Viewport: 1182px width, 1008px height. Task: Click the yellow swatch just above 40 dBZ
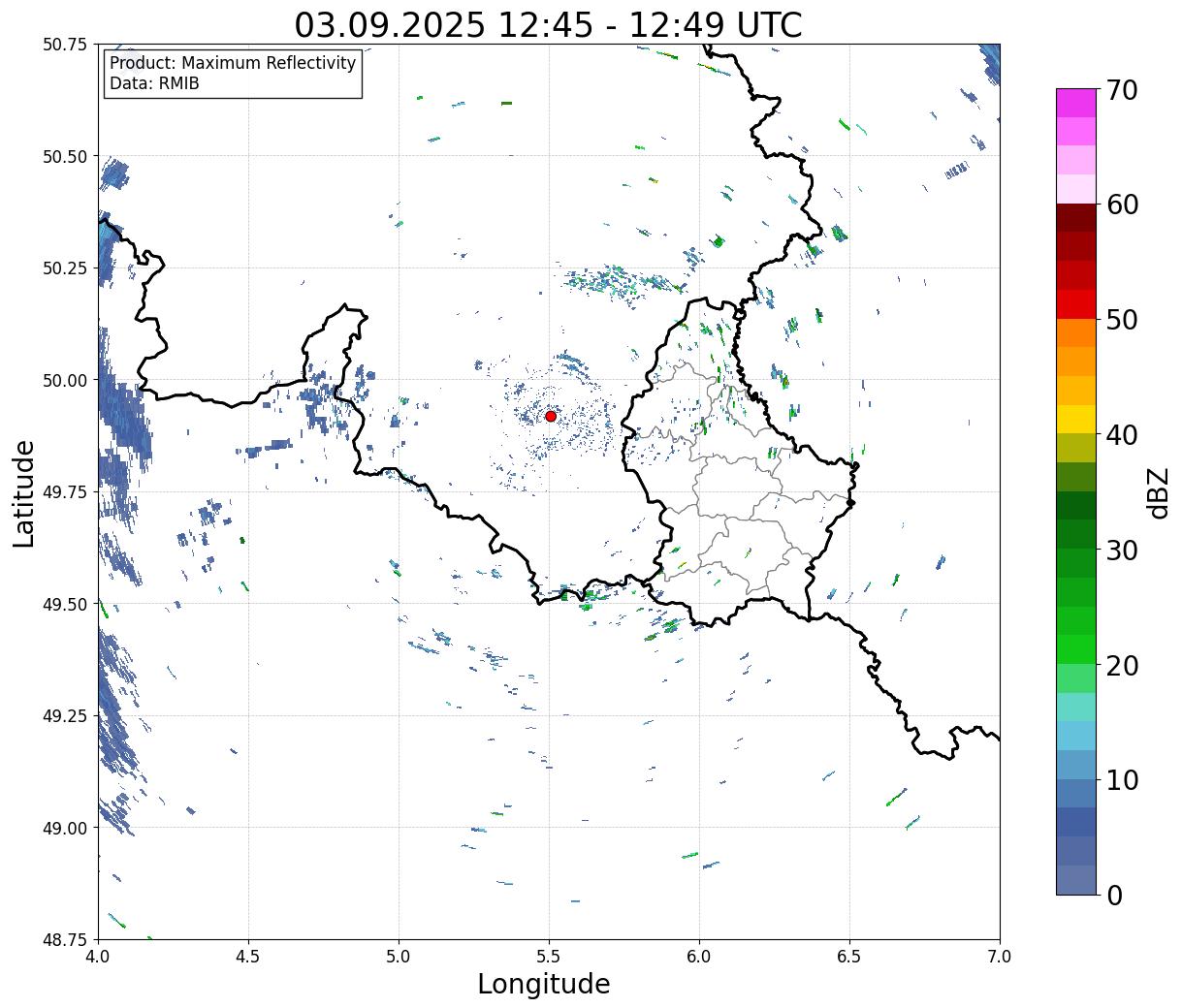tap(1076, 420)
